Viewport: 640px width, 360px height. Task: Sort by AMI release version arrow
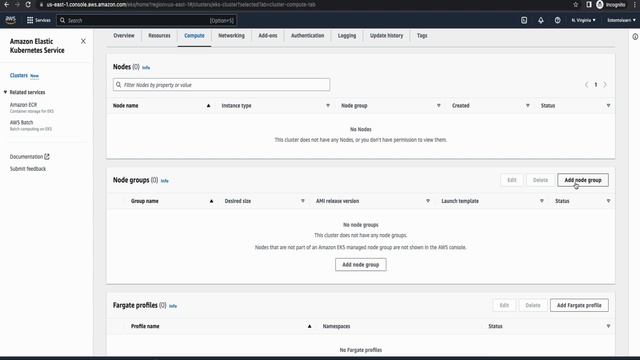[x=428, y=201]
